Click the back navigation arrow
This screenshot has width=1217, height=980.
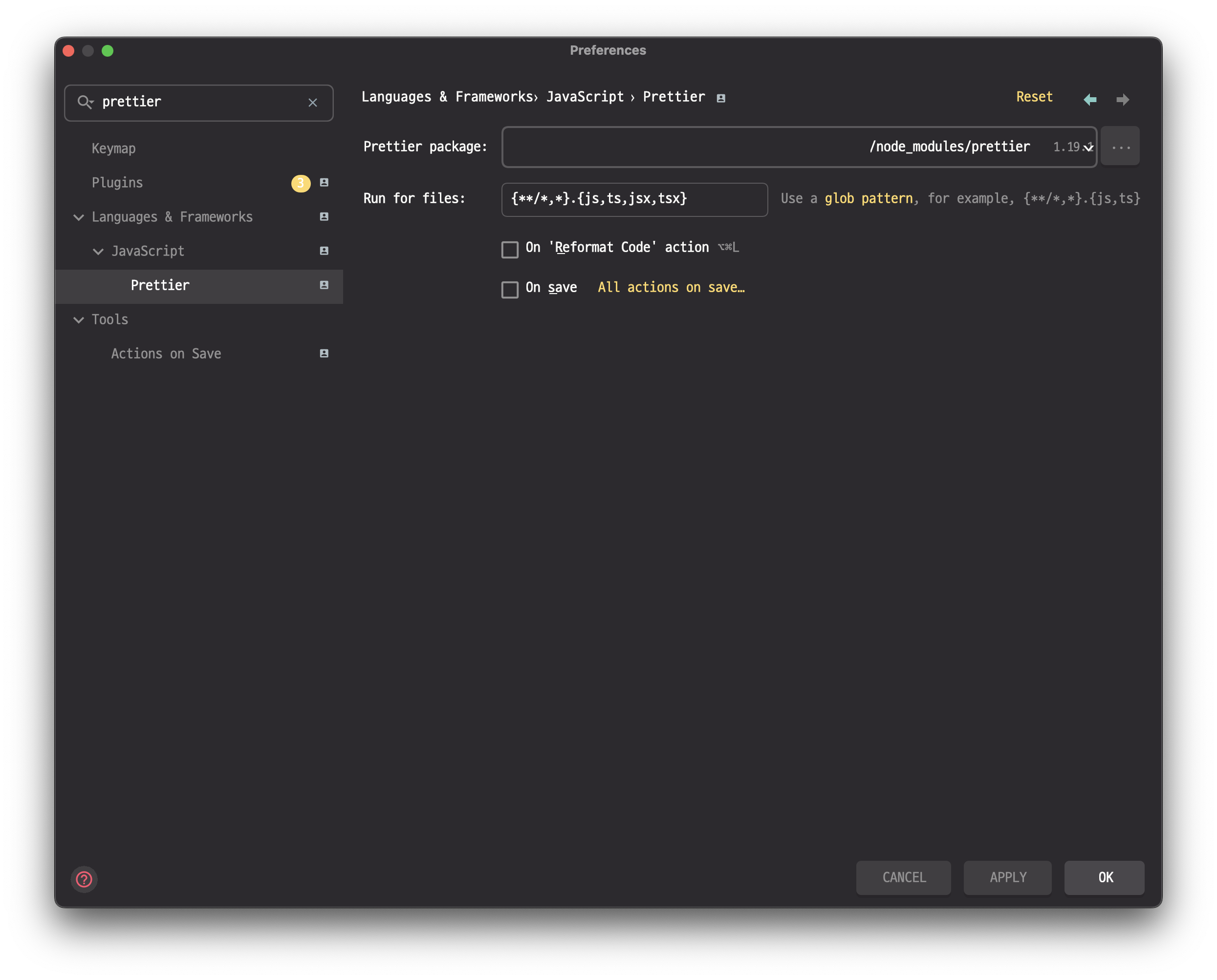pos(1089,100)
